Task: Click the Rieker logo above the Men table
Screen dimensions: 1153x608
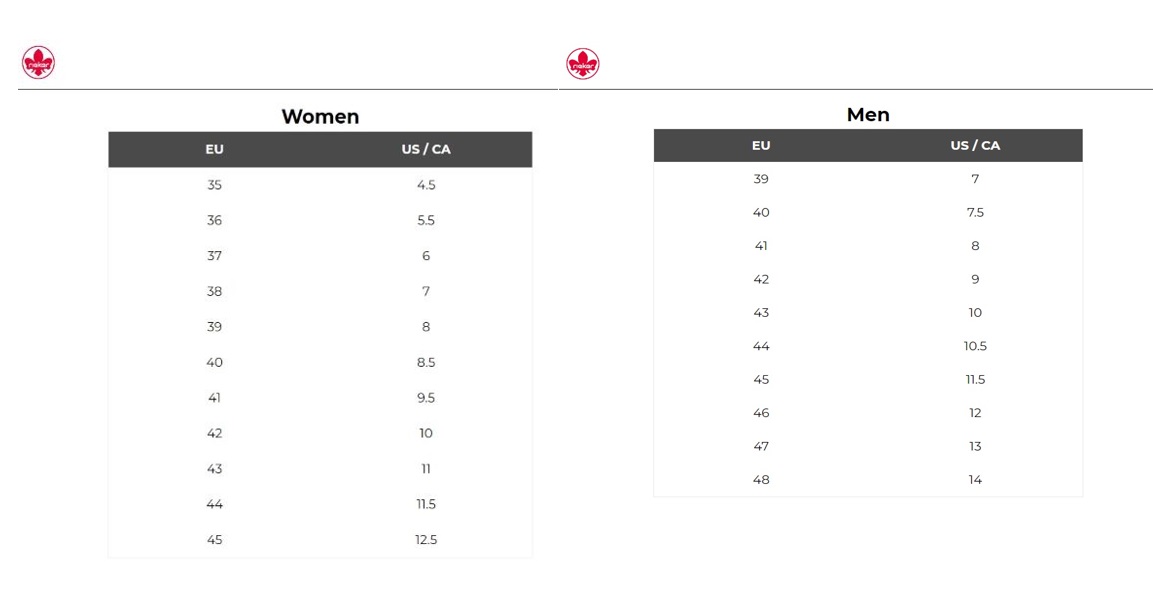Action: 582,64
